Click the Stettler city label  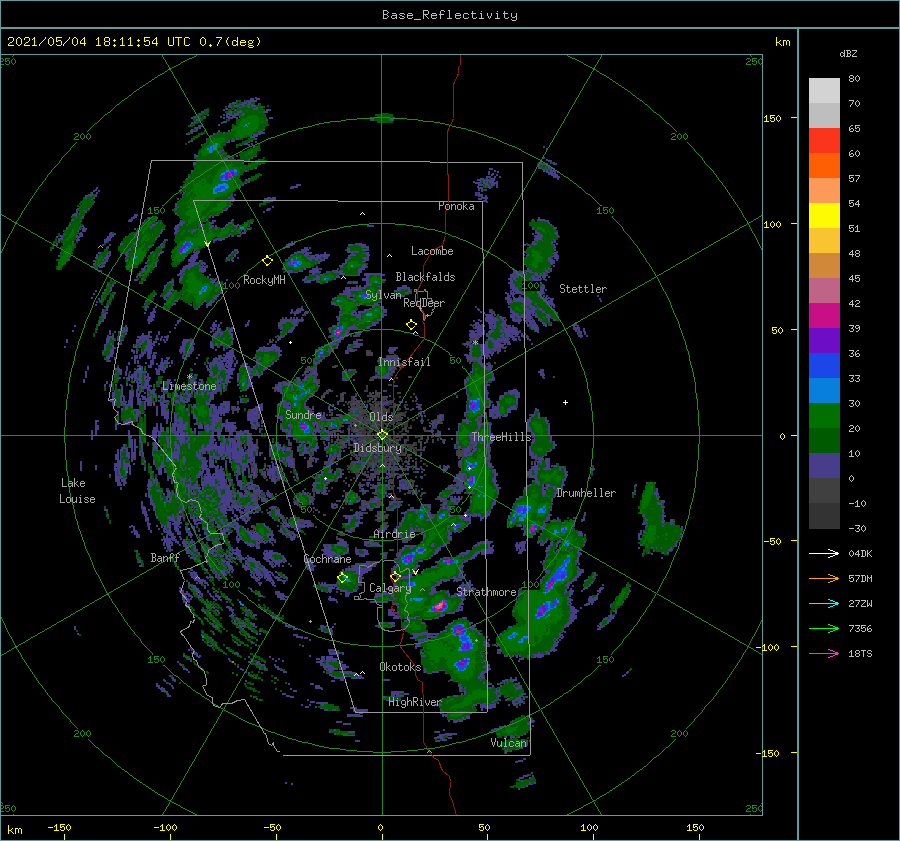click(x=583, y=289)
